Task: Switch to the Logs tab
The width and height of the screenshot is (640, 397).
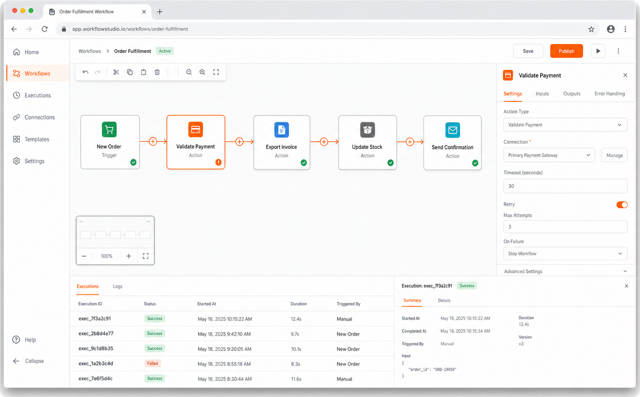Action: (x=118, y=286)
